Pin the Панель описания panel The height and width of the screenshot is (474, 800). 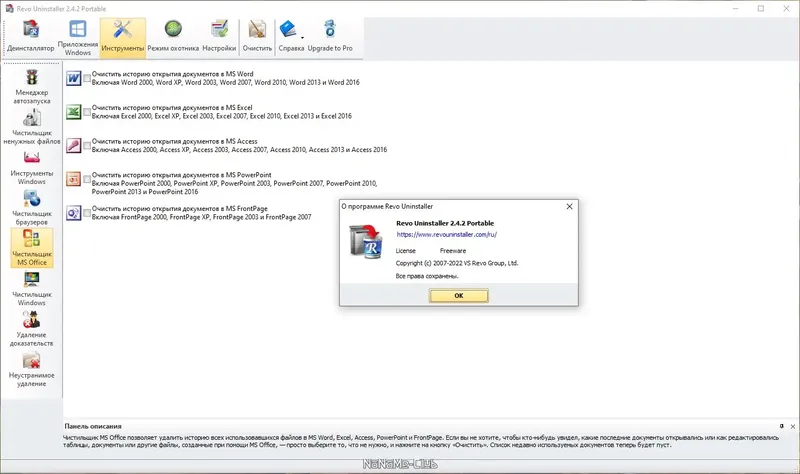pos(782,426)
